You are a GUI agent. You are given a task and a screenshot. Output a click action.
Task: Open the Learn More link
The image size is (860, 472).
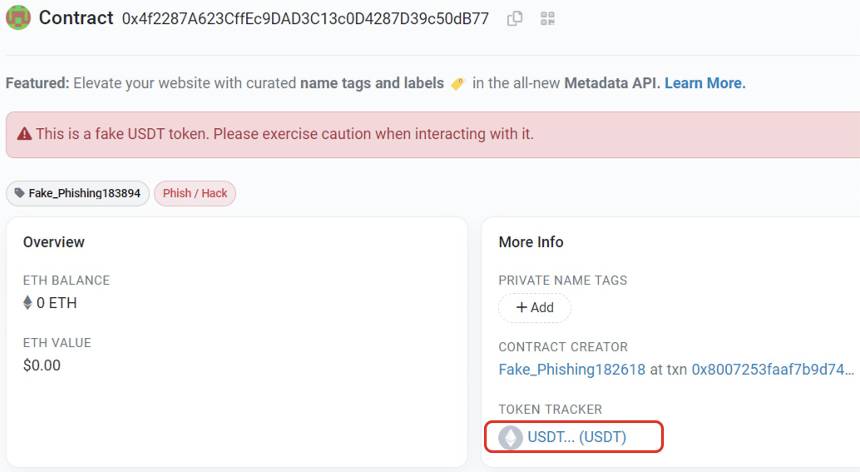click(705, 83)
